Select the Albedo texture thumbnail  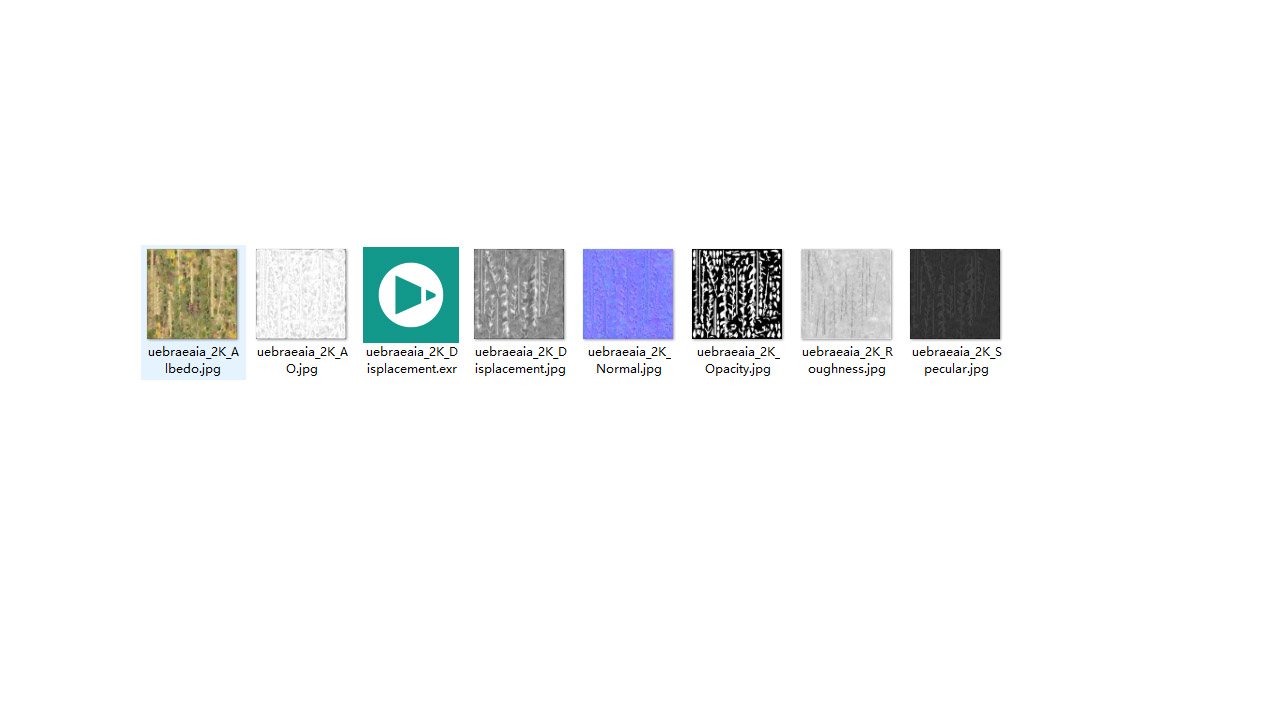[x=192, y=294]
